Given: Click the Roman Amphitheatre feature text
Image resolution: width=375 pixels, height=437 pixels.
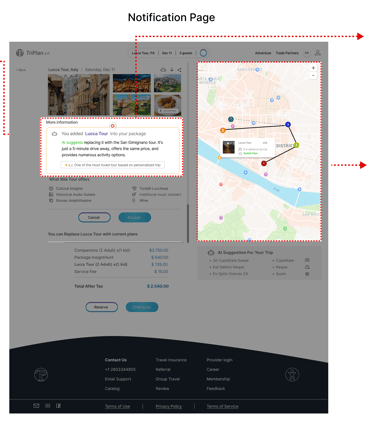Looking at the screenshot, I should click(x=73, y=200).
